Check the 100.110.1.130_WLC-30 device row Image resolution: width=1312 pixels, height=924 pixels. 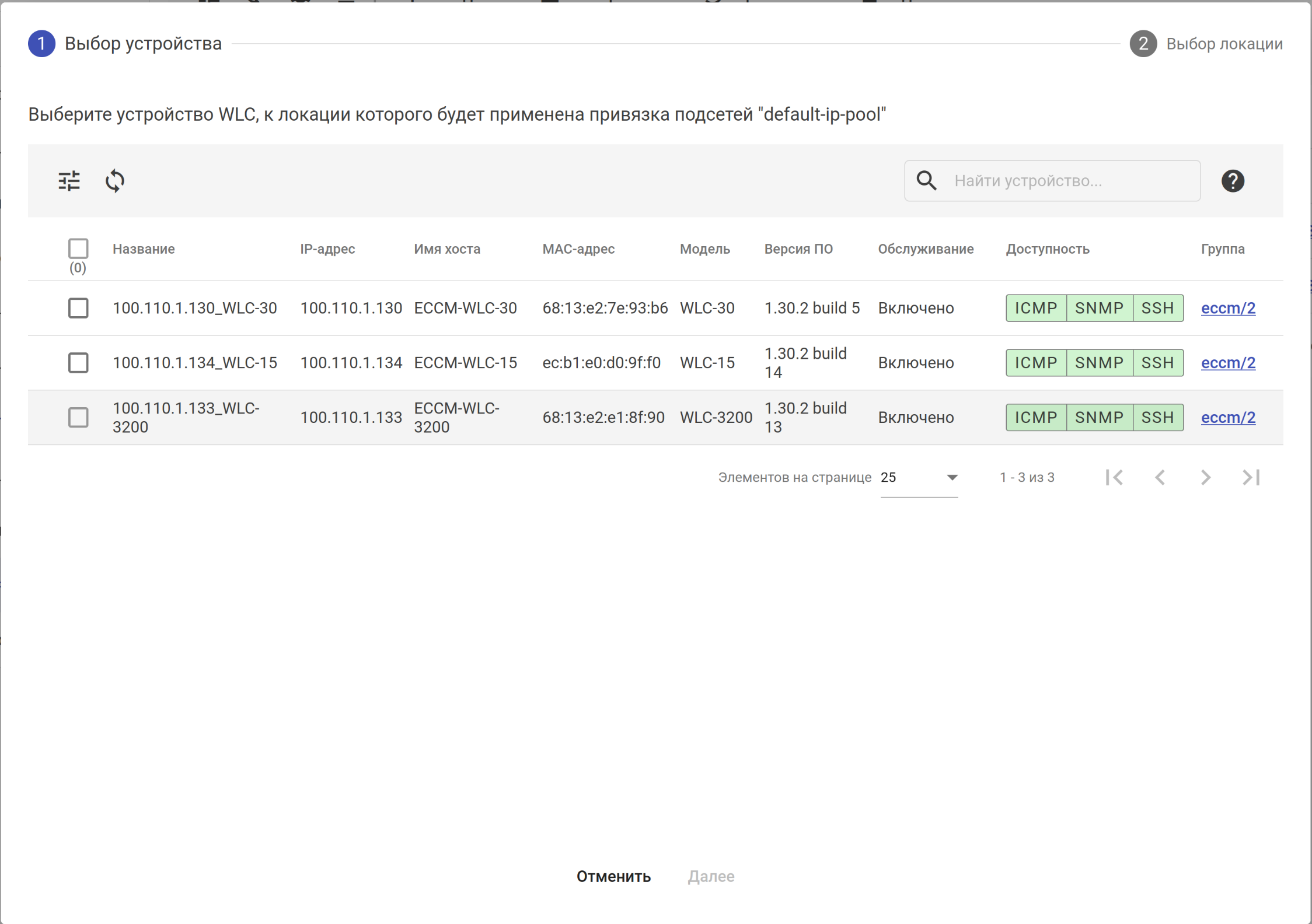tap(78, 308)
